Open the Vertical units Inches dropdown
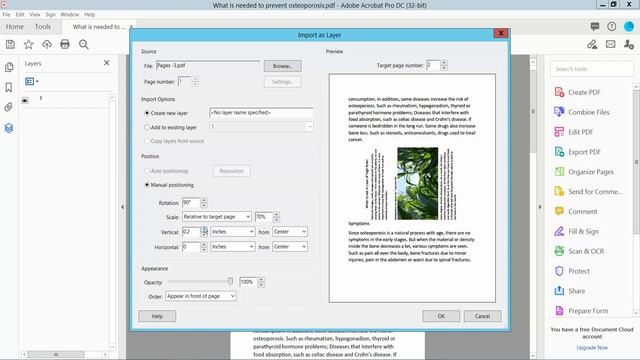Screen dimensions: 640x360 (233, 232)
